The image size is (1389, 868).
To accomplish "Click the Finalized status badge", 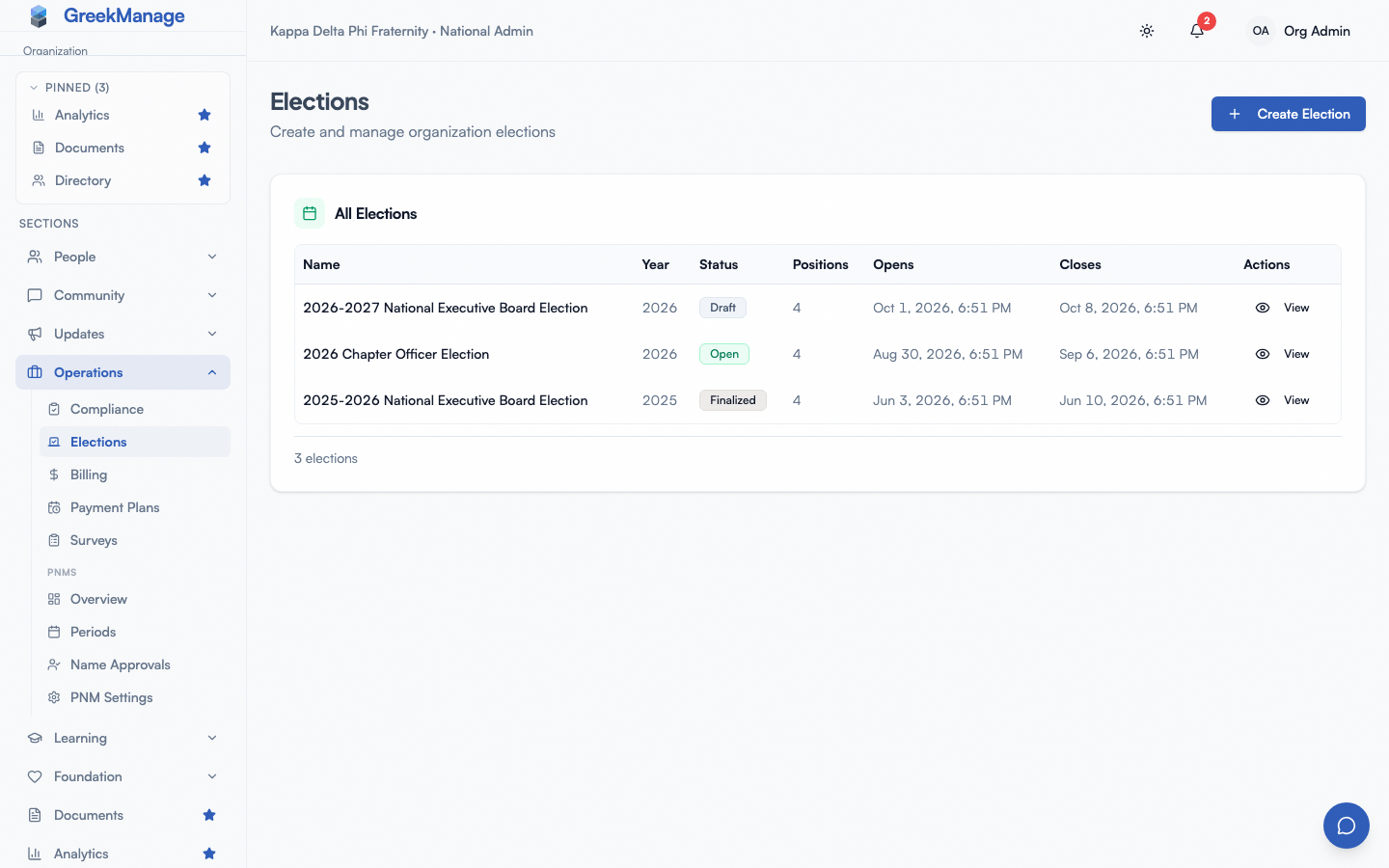I will pyautogui.click(x=733, y=400).
